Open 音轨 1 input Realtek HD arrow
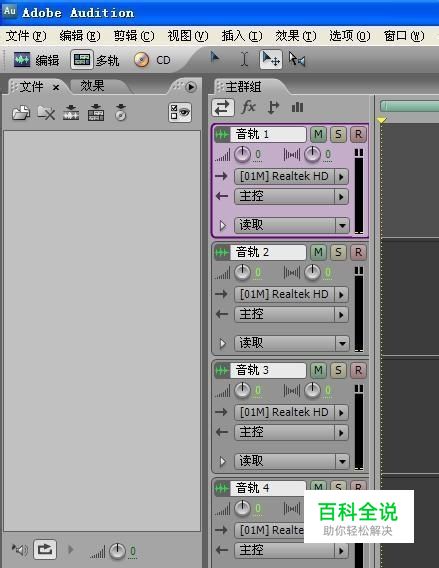Viewport: 439px width, 568px height. pos(341,177)
